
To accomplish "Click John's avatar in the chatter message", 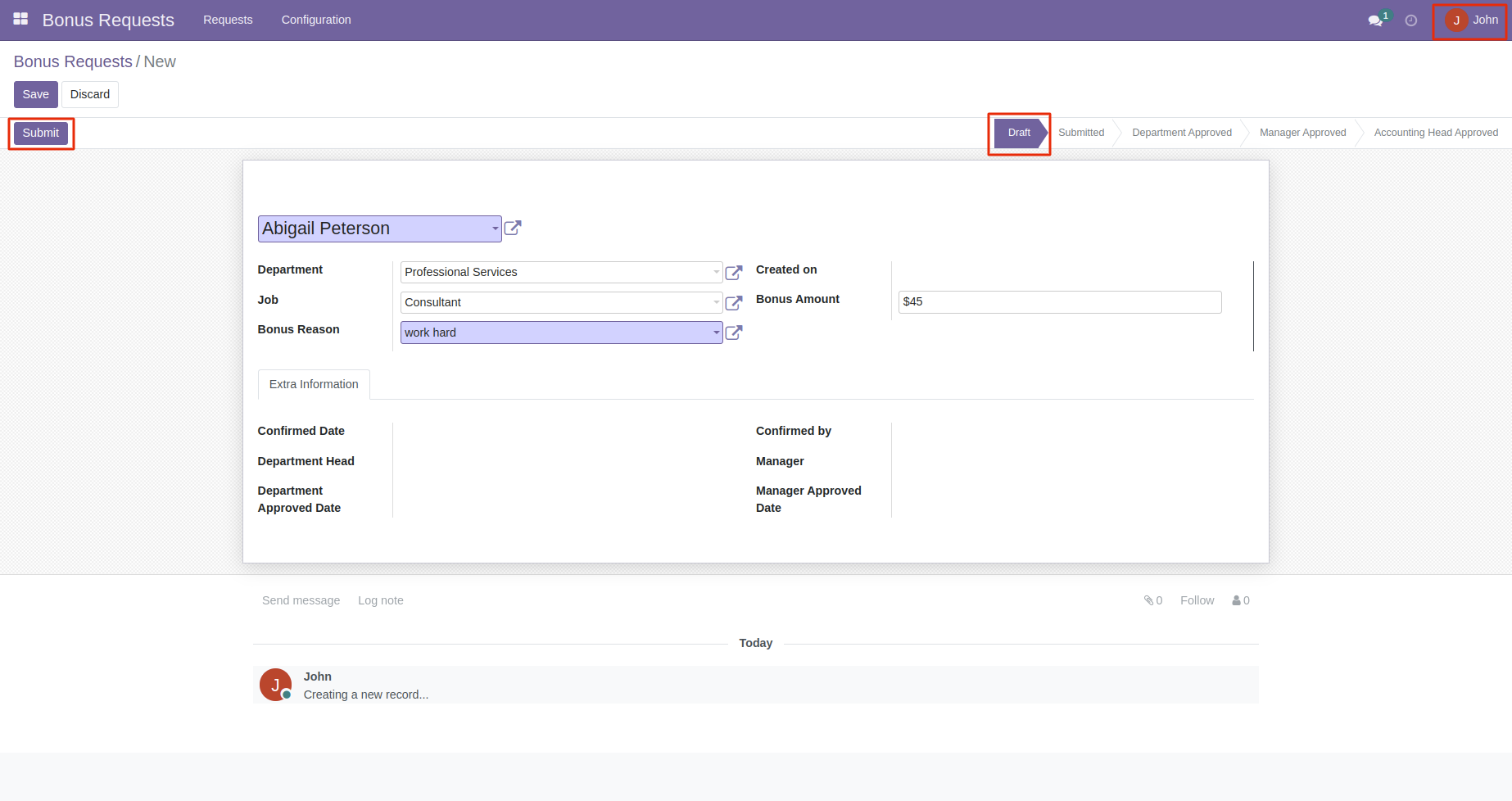I will pos(275,685).
